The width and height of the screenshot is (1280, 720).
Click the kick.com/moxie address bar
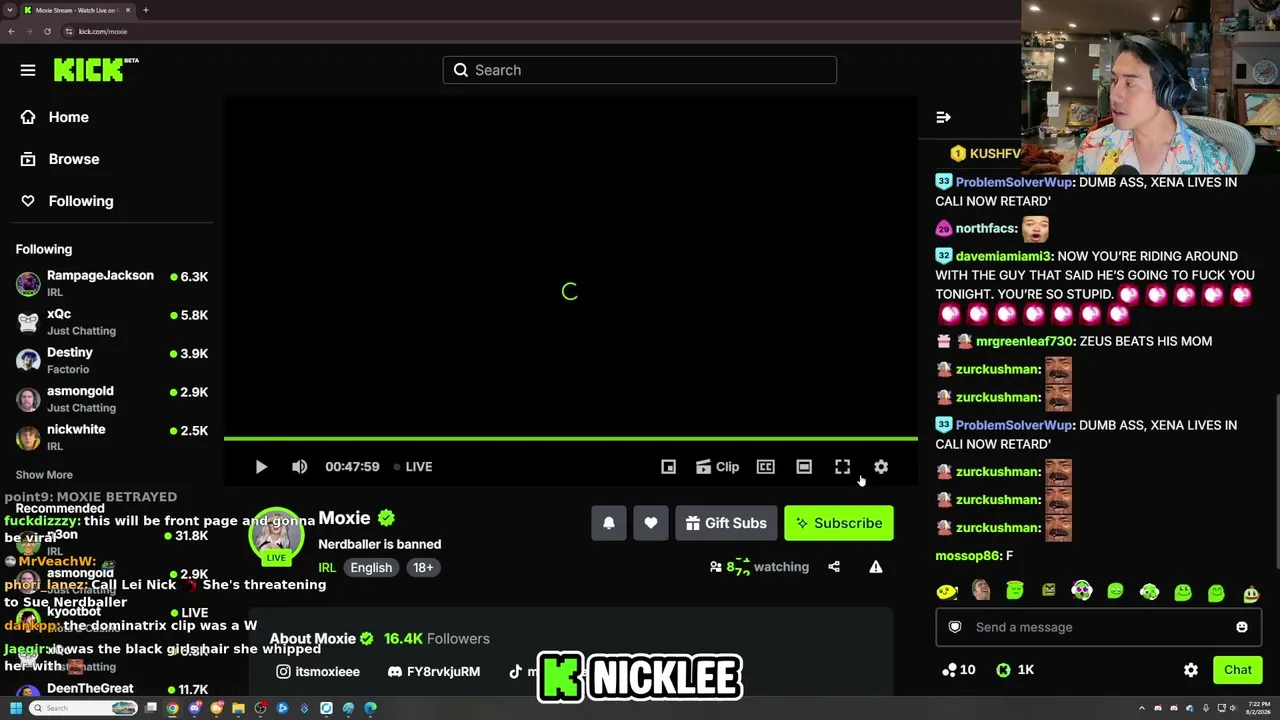[540, 31]
